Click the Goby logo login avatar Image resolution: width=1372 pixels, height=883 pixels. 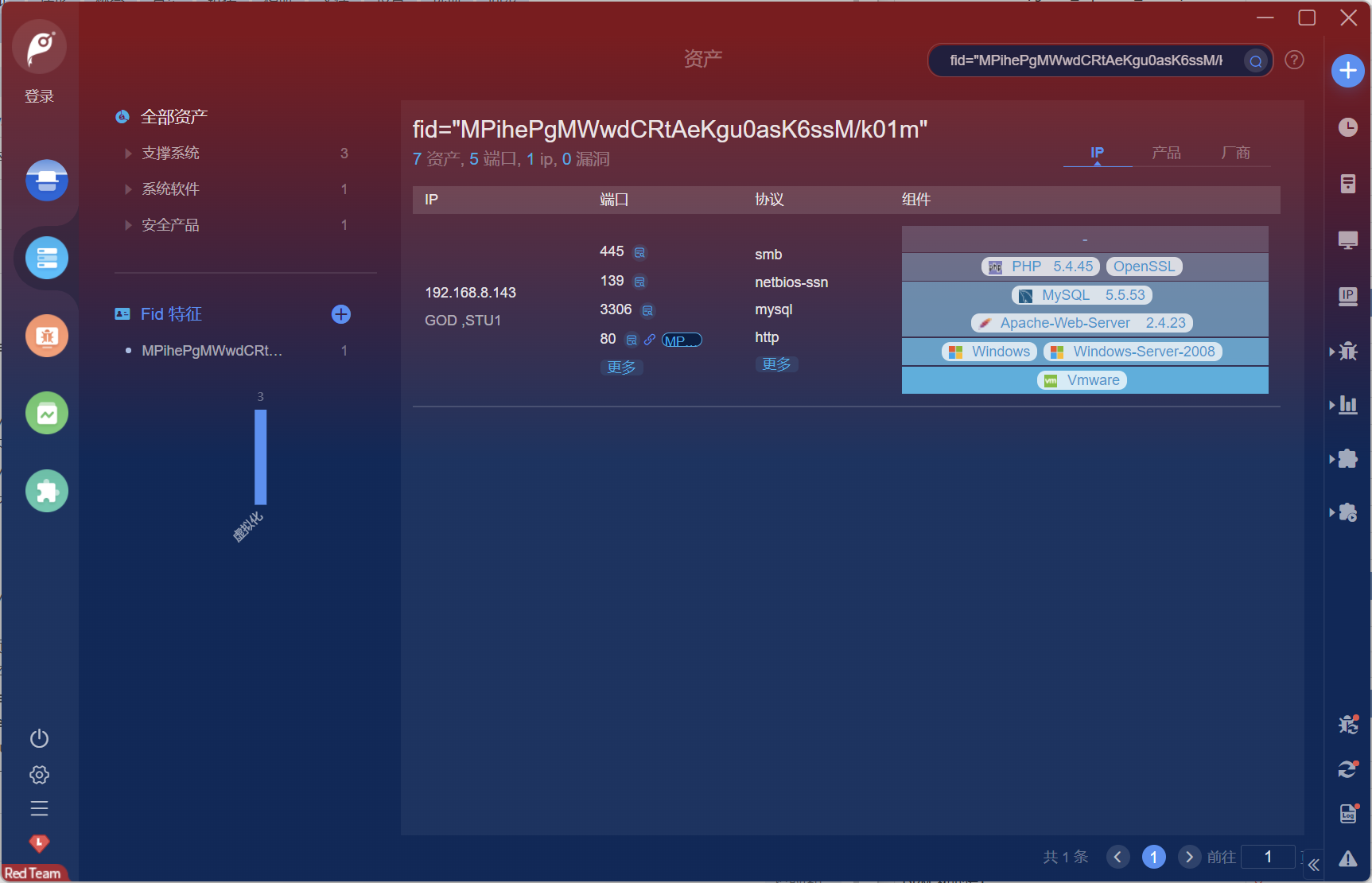[x=40, y=47]
